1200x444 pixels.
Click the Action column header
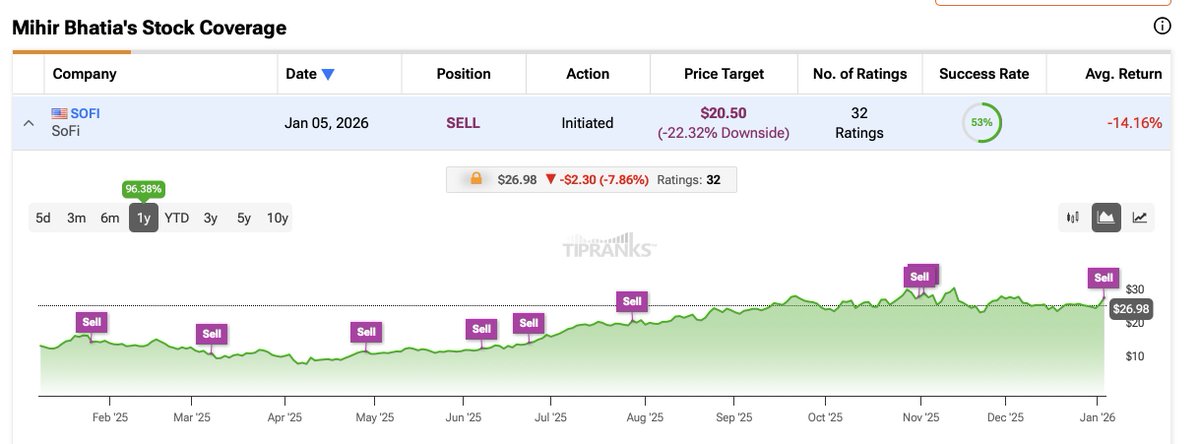(588, 74)
